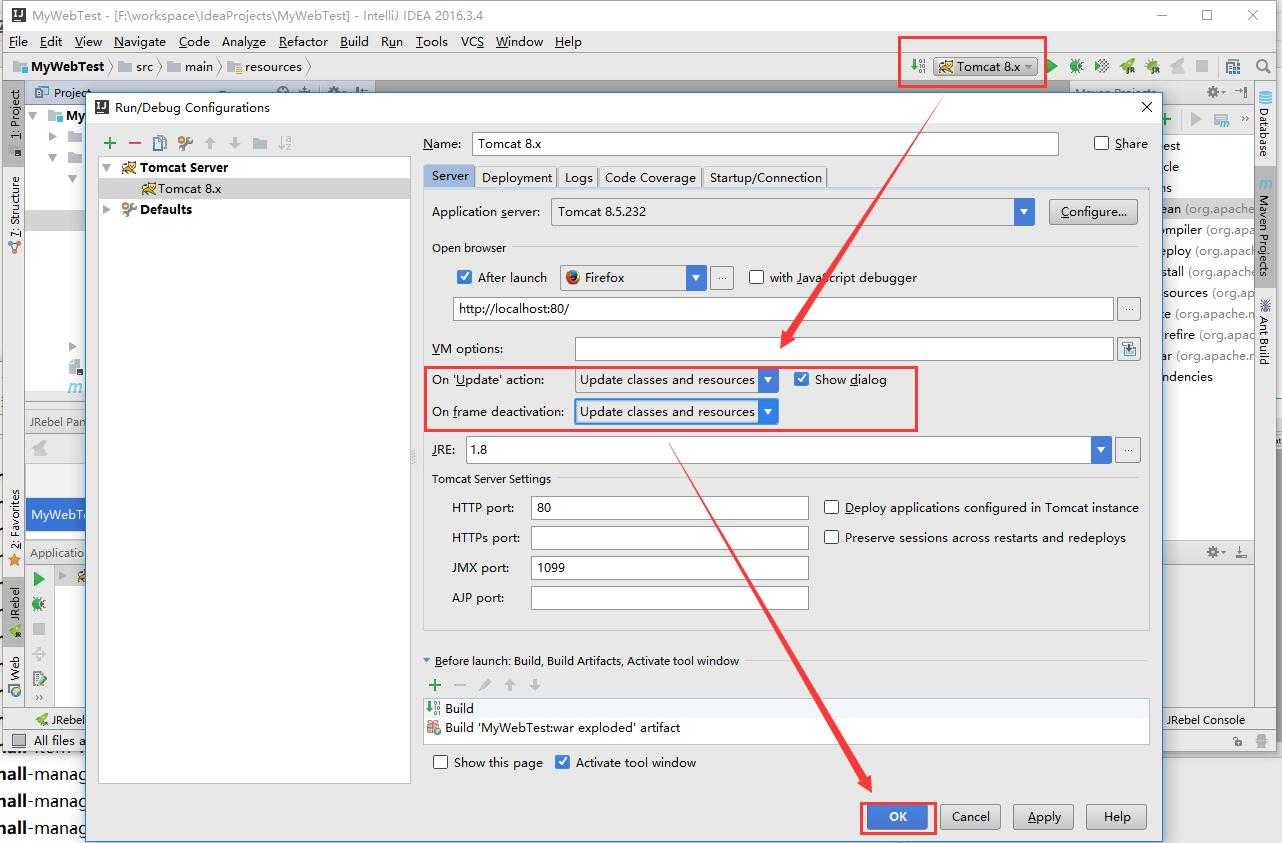Click the Apply button

click(x=1044, y=817)
